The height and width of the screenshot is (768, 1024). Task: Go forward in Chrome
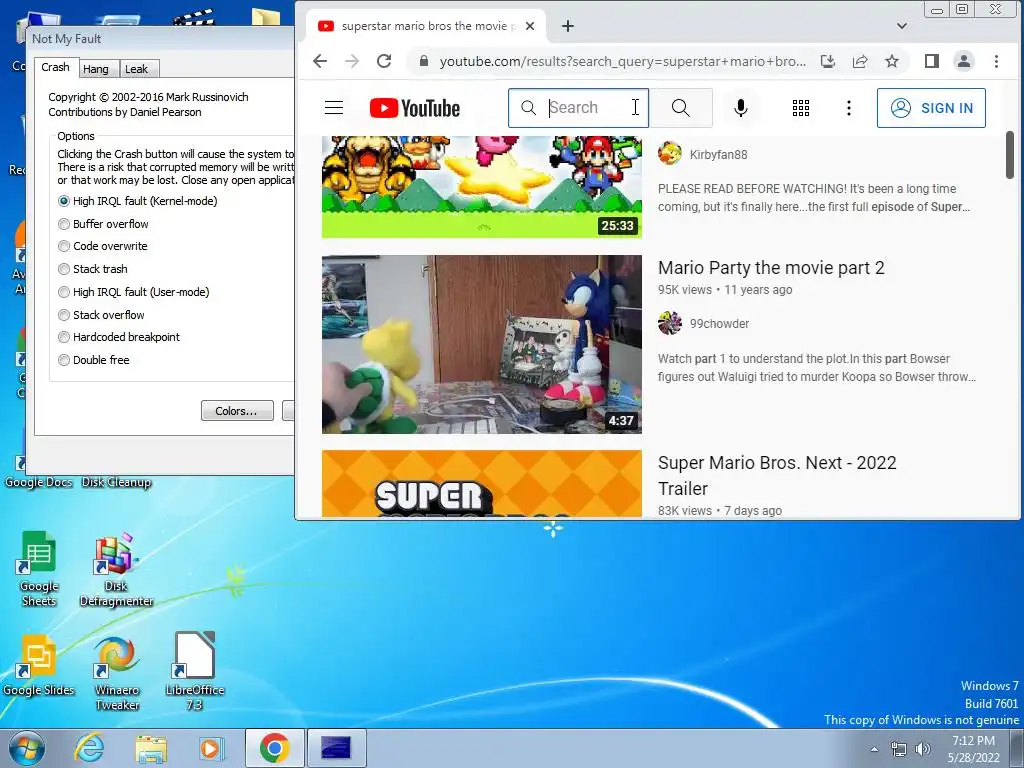pos(352,61)
